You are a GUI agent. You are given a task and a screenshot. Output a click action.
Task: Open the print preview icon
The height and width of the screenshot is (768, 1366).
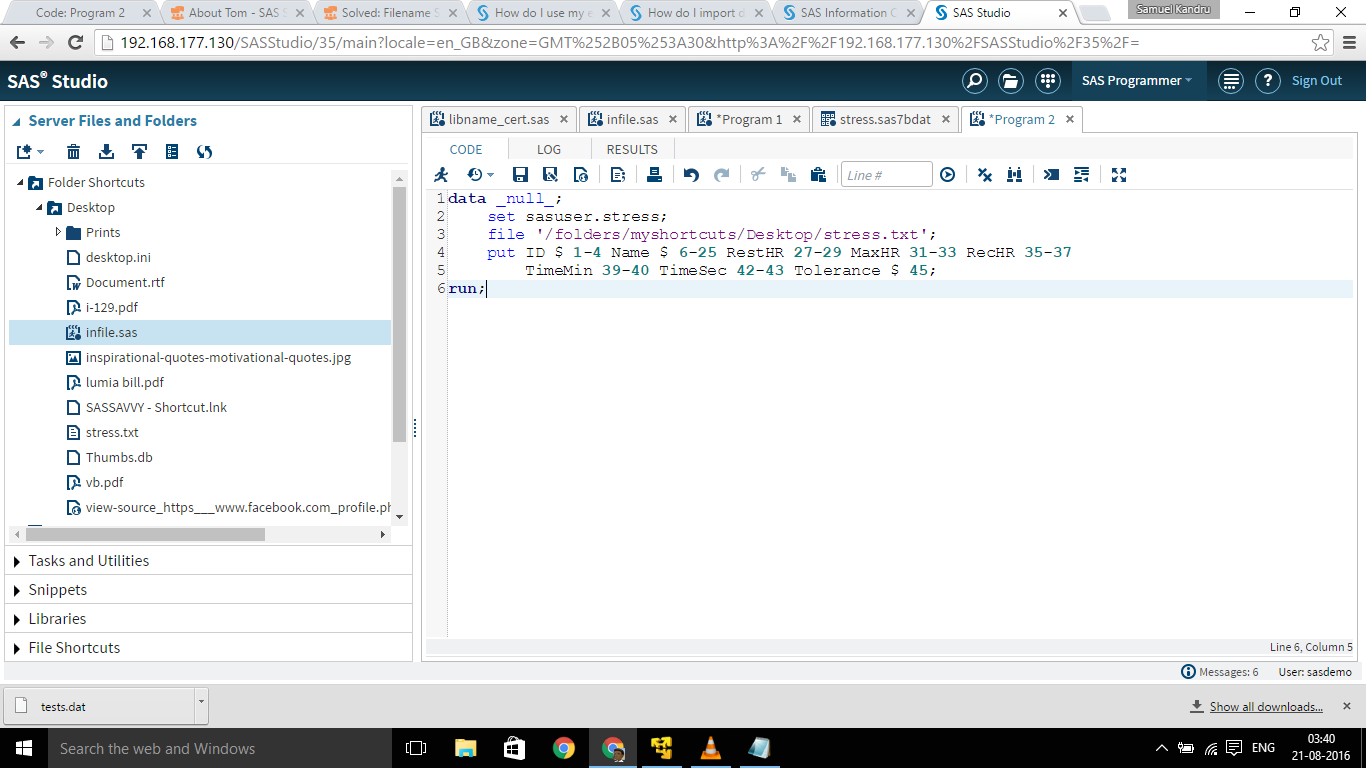pyautogui.click(x=617, y=174)
